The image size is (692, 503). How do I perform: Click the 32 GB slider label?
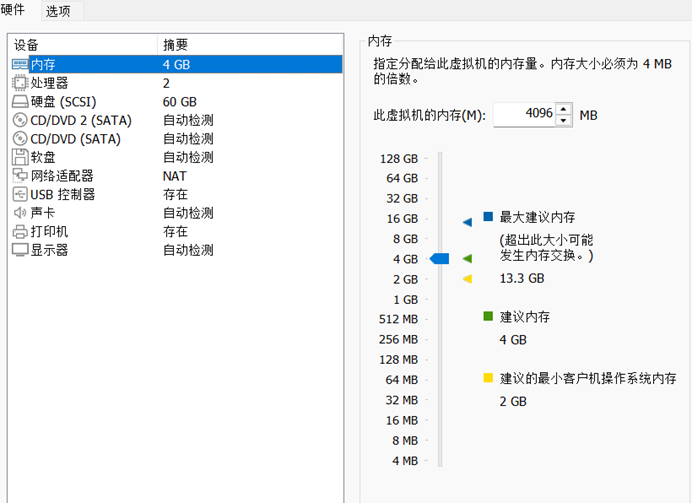(x=402, y=199)
